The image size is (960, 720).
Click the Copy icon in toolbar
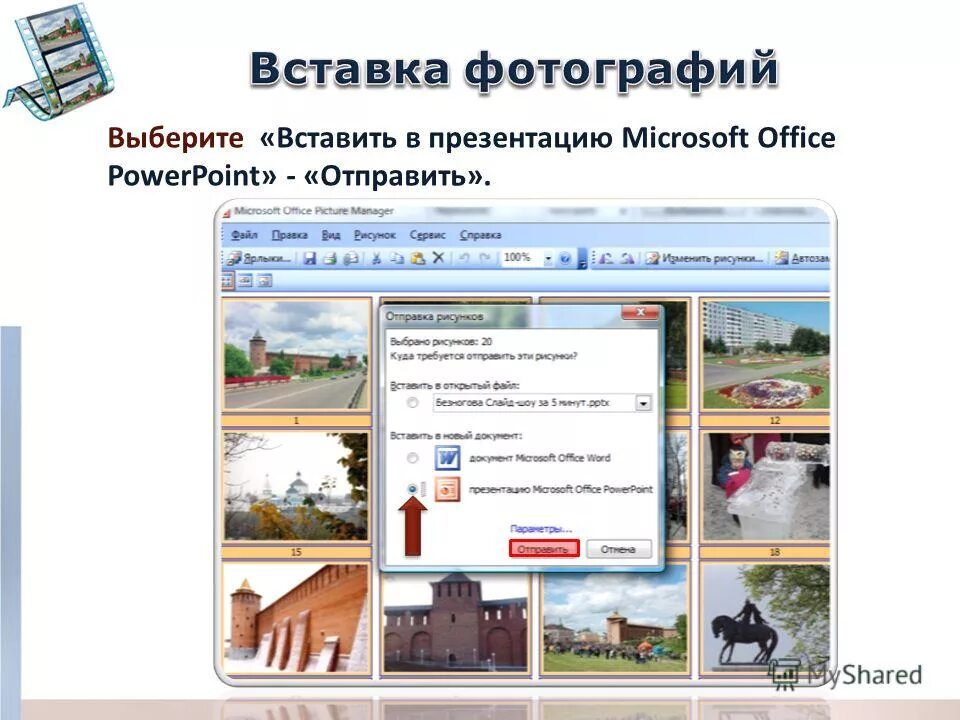(x=397, y=258)
